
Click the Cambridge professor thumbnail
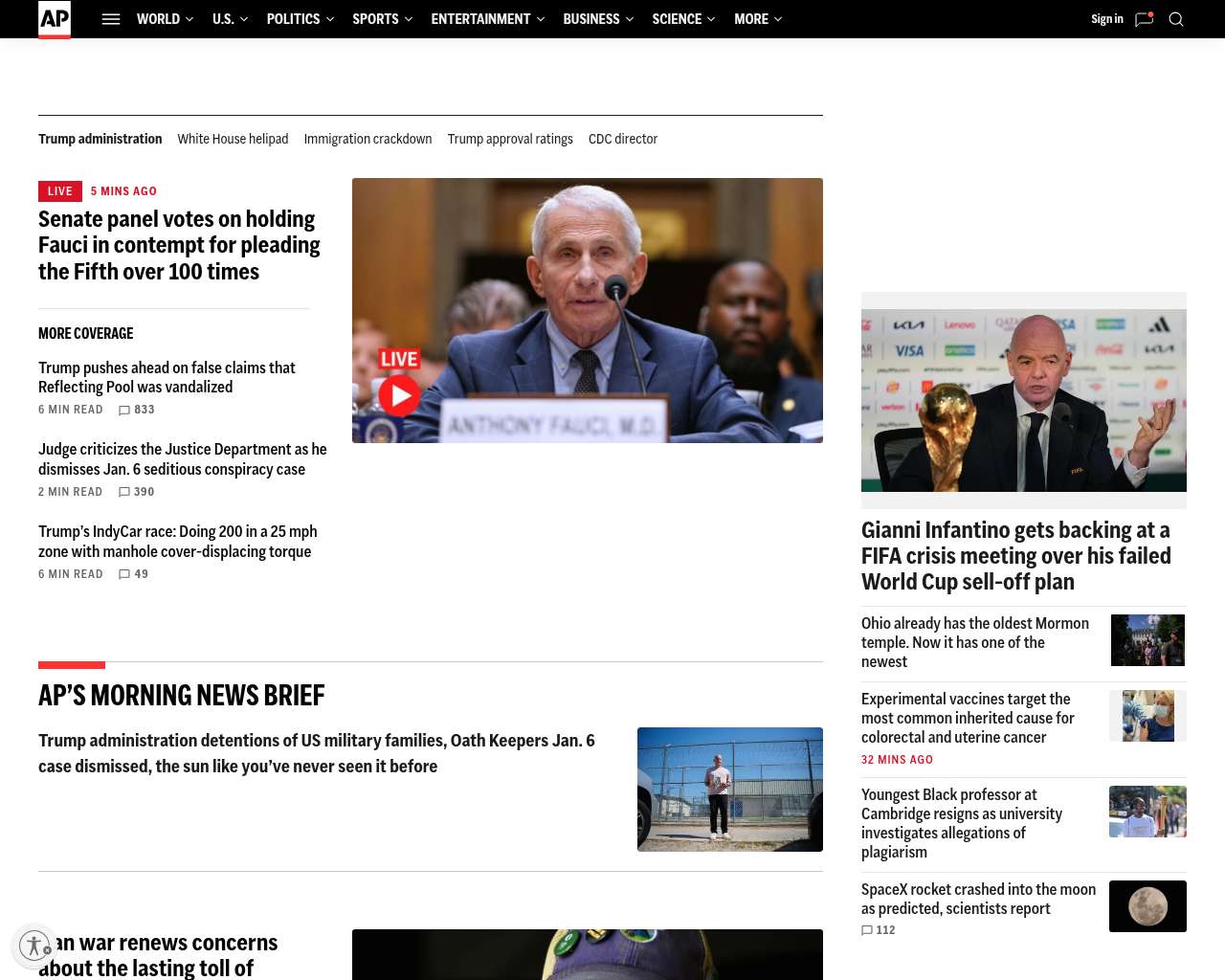[1147, 812]
